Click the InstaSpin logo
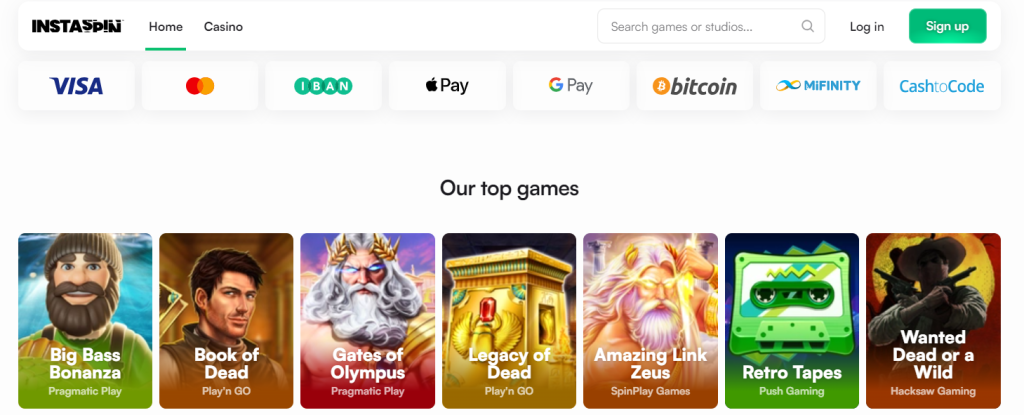The height and width of the screenshot is (415, 1024). pos(76,26)
